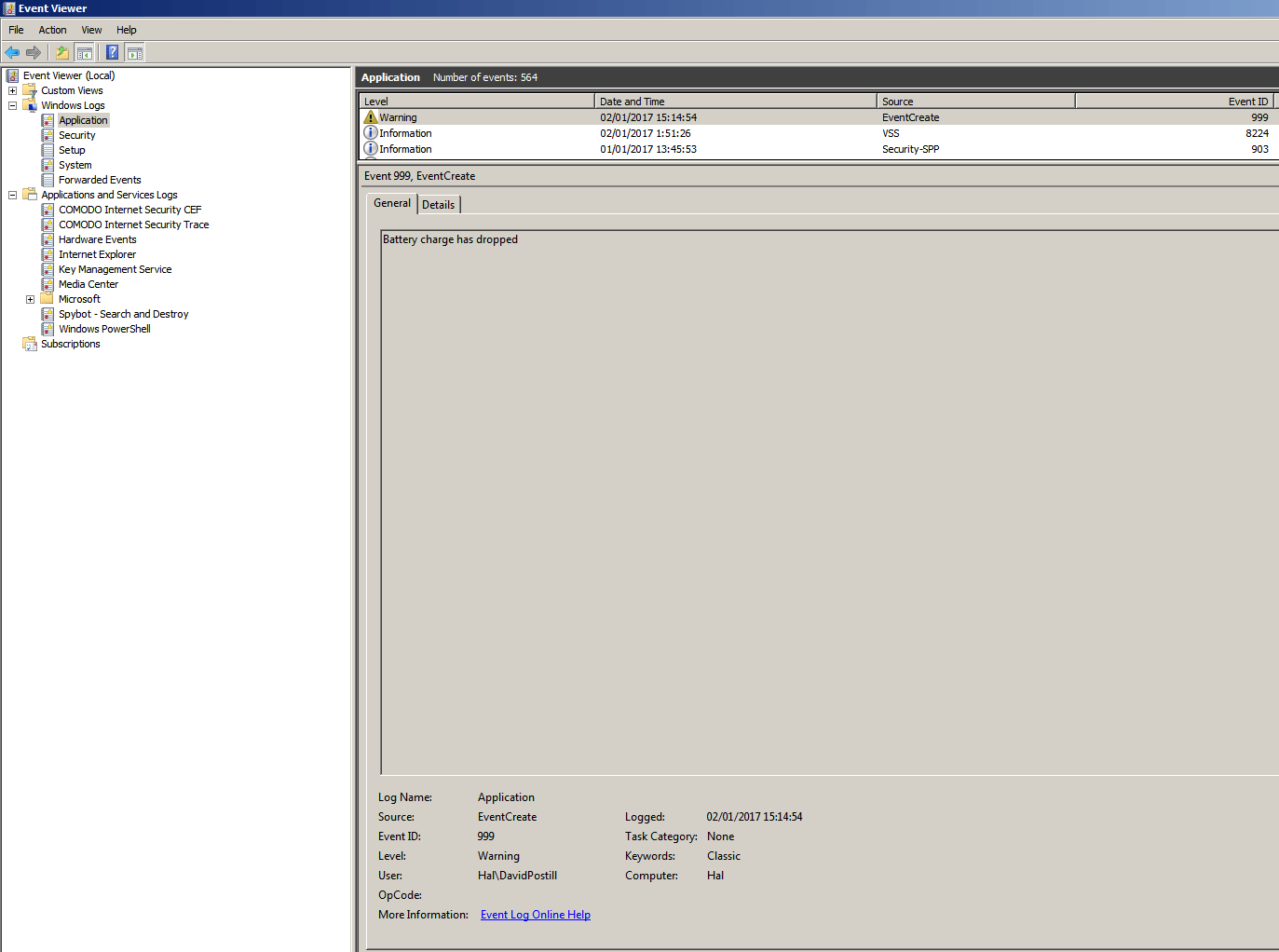
Task: Open the blue Help question mark icon
Action: click(x=112, y=52)
